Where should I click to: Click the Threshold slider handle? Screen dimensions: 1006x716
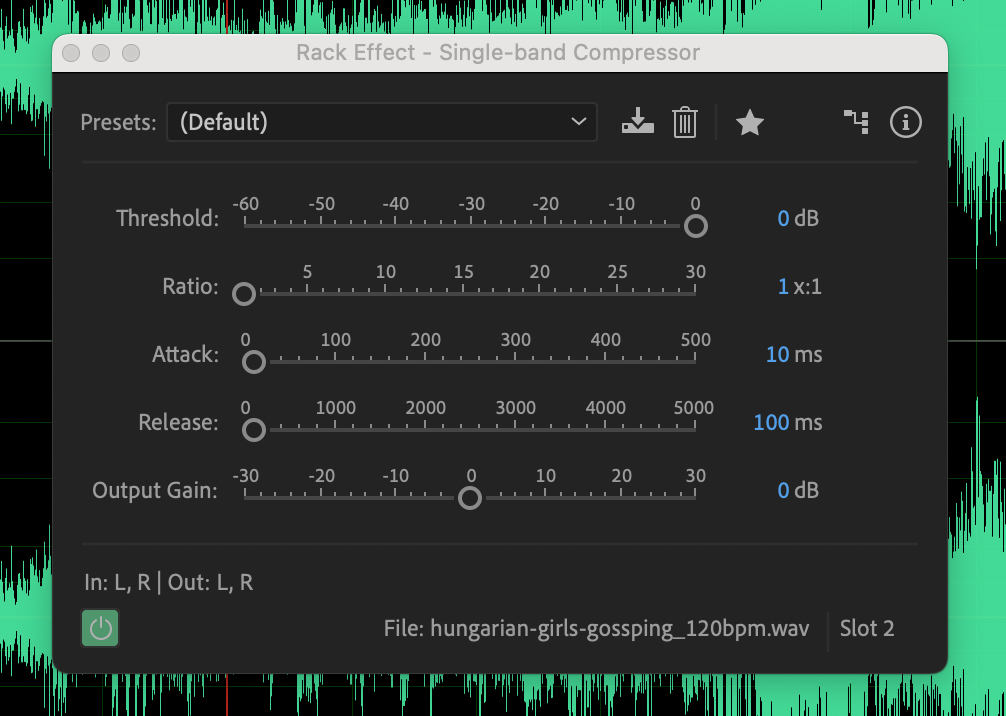click(x=695, y=226)
